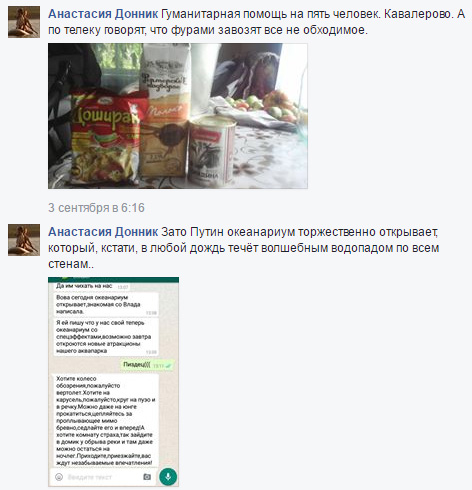This screenshot has height=490, width=472.
Task: Open second Анастасия Донник avatar
Action: click(x=24, y=240)
